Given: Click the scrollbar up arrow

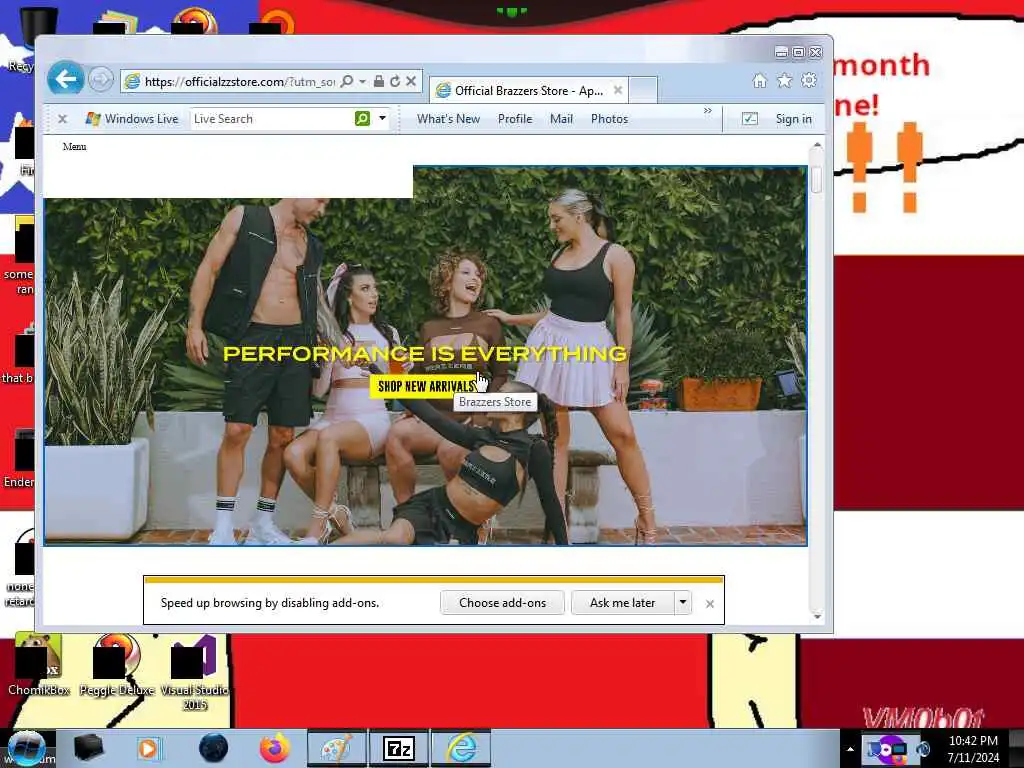Looking at the screenshot, I should tap(817, 146).
